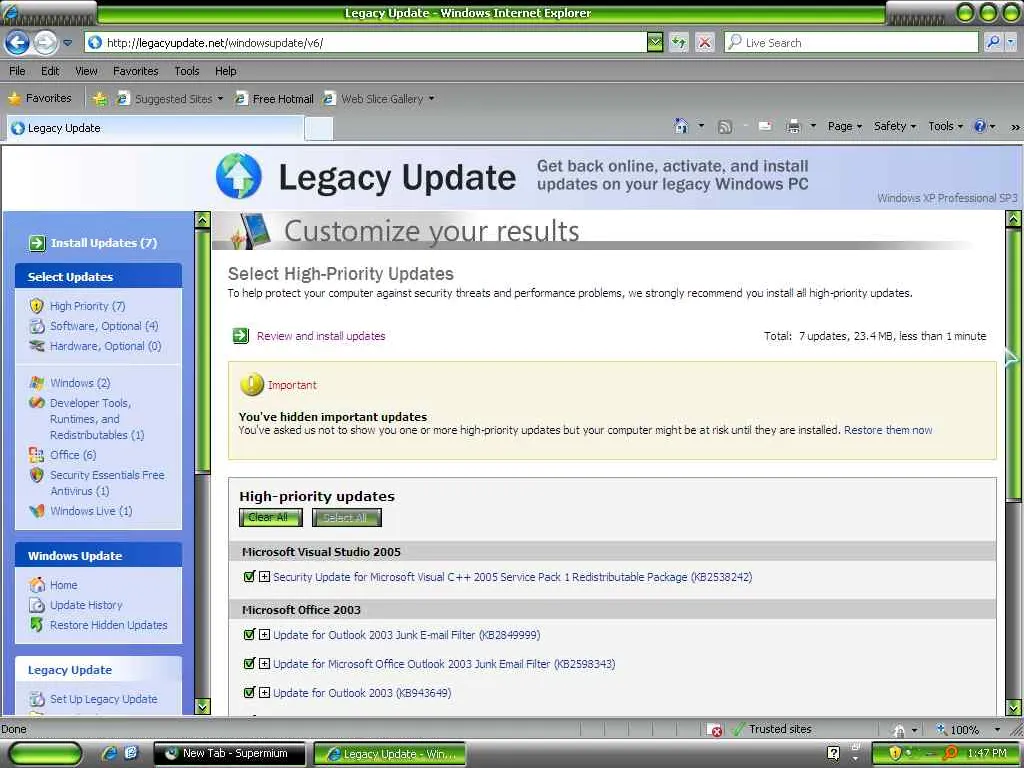Viewport: 1024px width, 768px height.
Task: Click Set Up Legacy Update link
Action: pos(103,699)
